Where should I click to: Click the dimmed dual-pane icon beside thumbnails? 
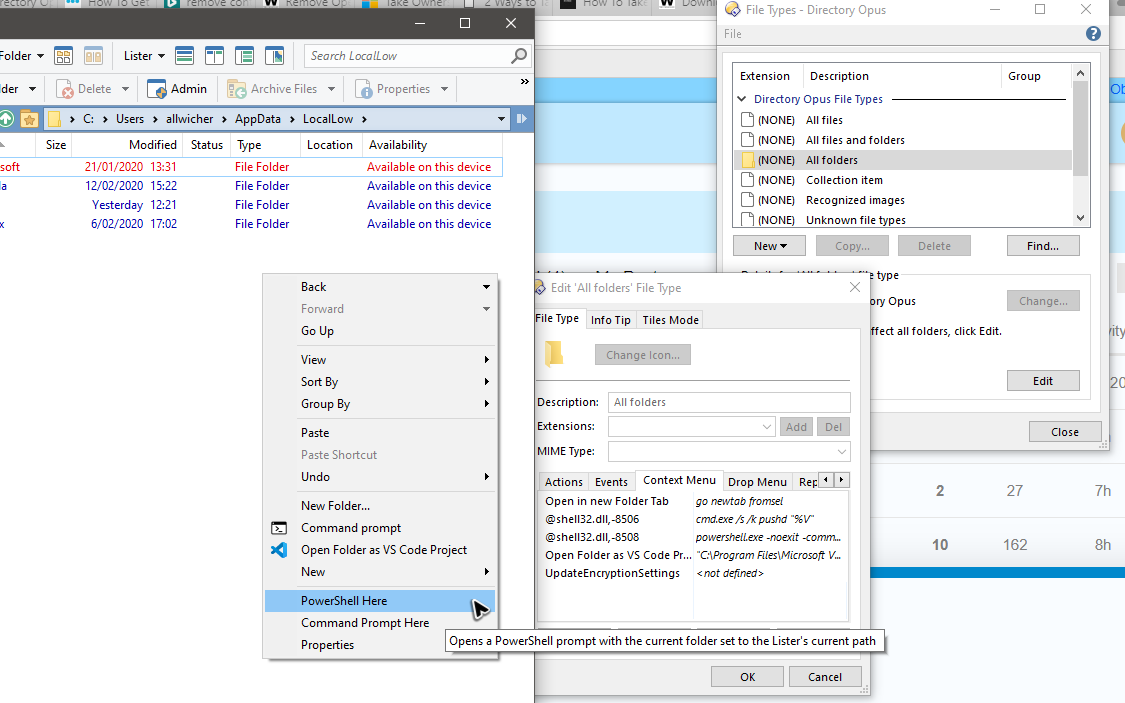(x=93, y=56)
